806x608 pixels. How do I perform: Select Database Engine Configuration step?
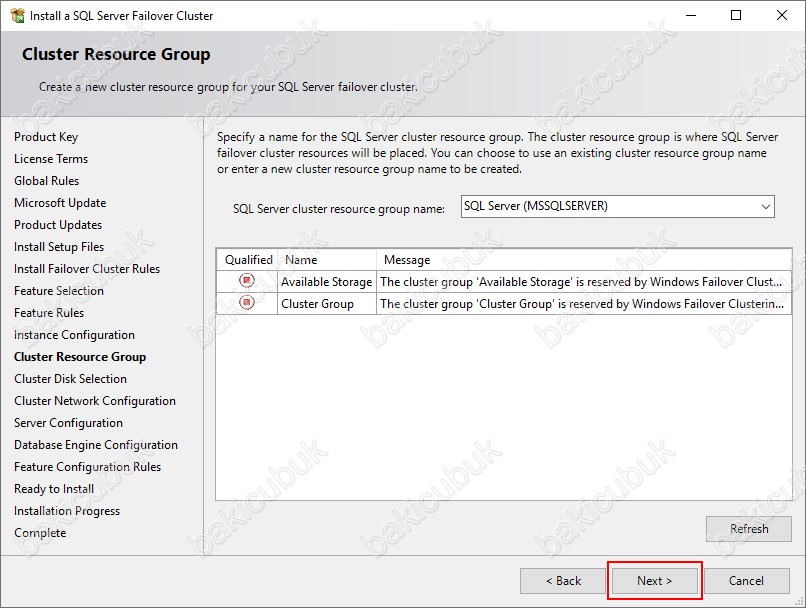point(96,445)
